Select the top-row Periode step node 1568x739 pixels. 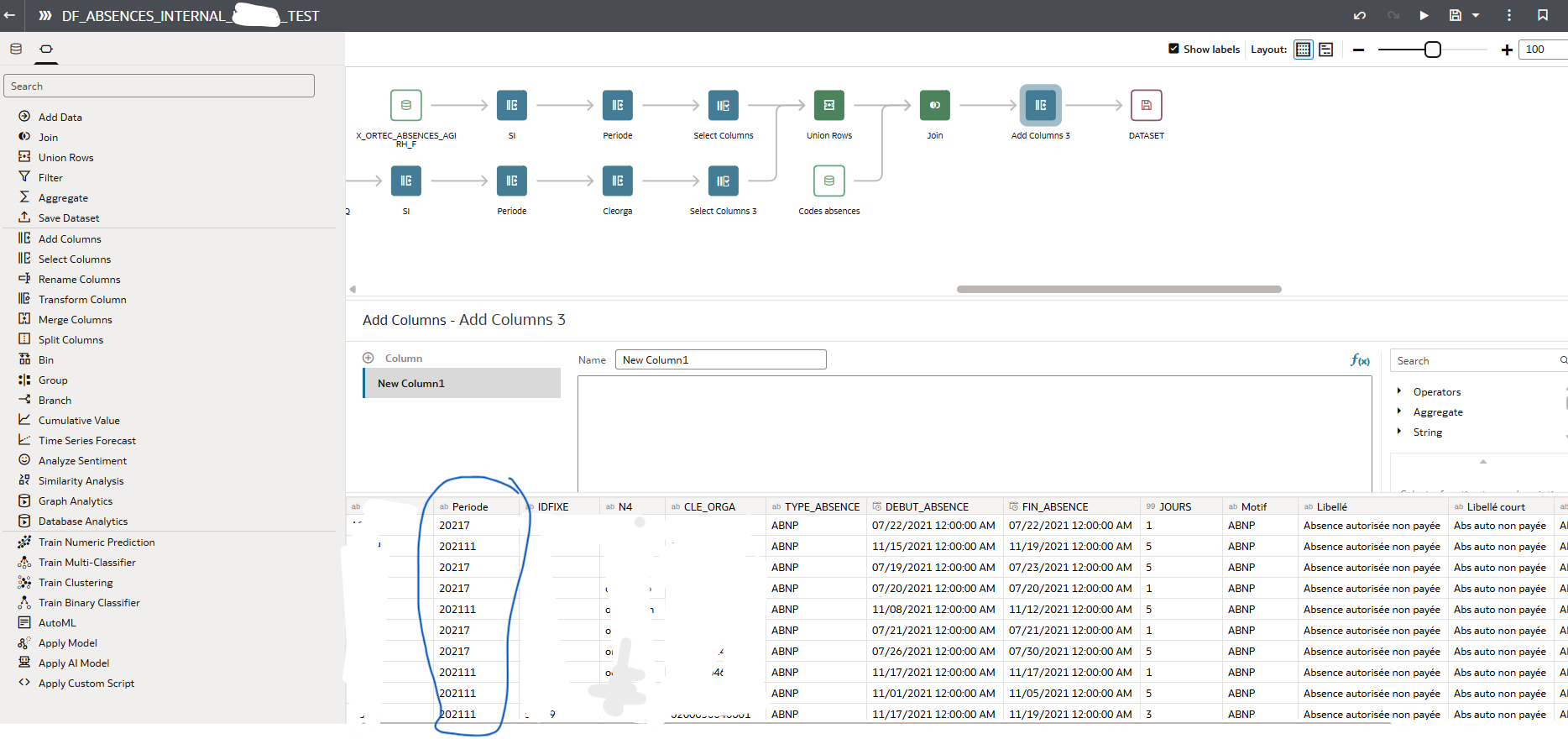point(618,105)
